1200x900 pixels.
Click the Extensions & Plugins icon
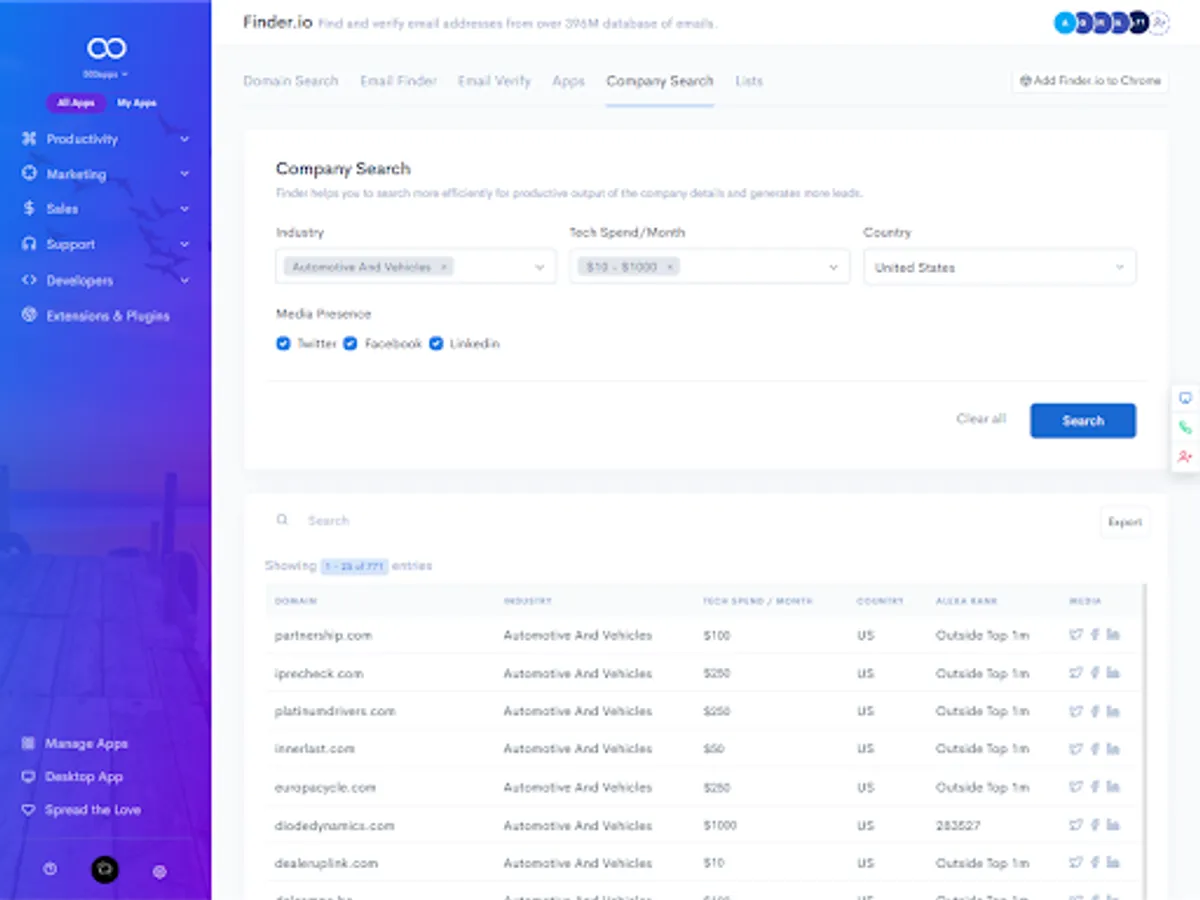(29, 315)
